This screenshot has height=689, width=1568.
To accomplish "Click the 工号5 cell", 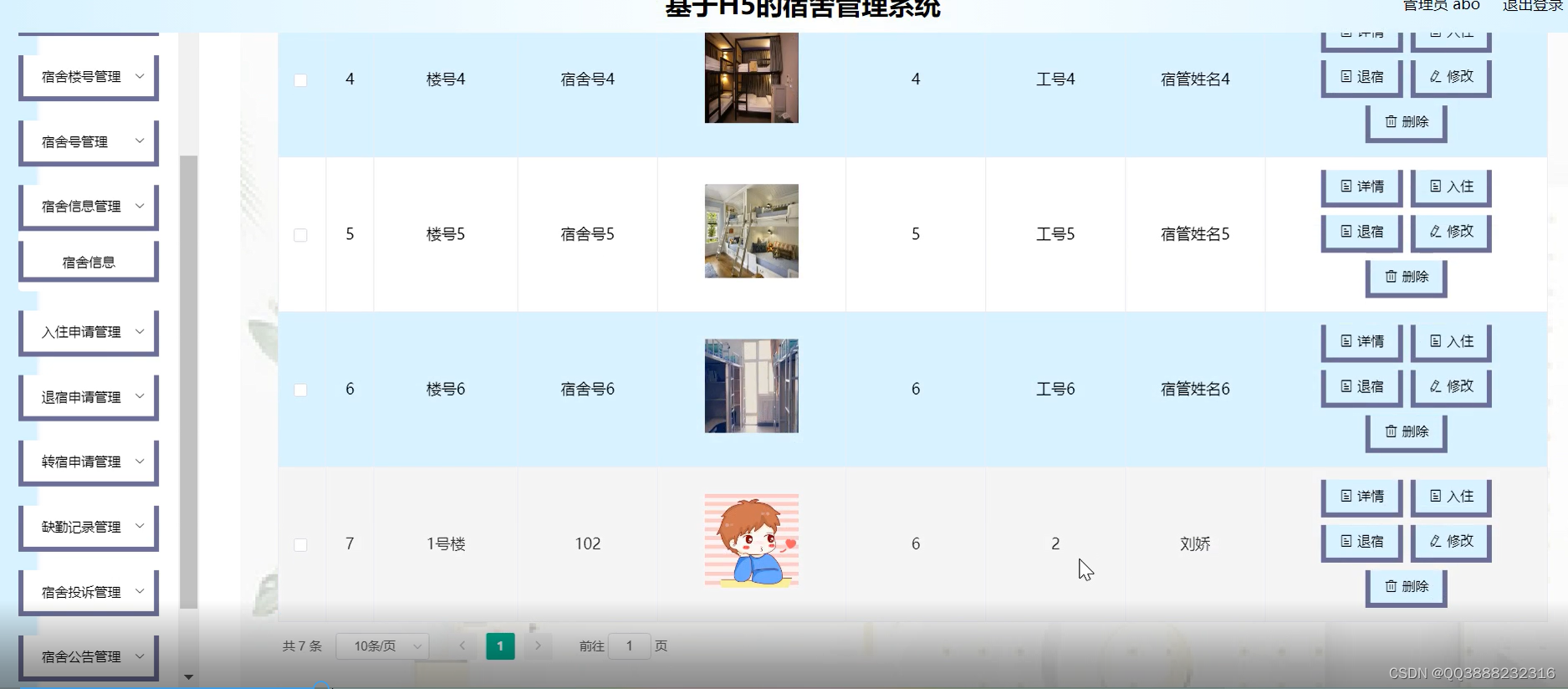I will coord(1055,234).
